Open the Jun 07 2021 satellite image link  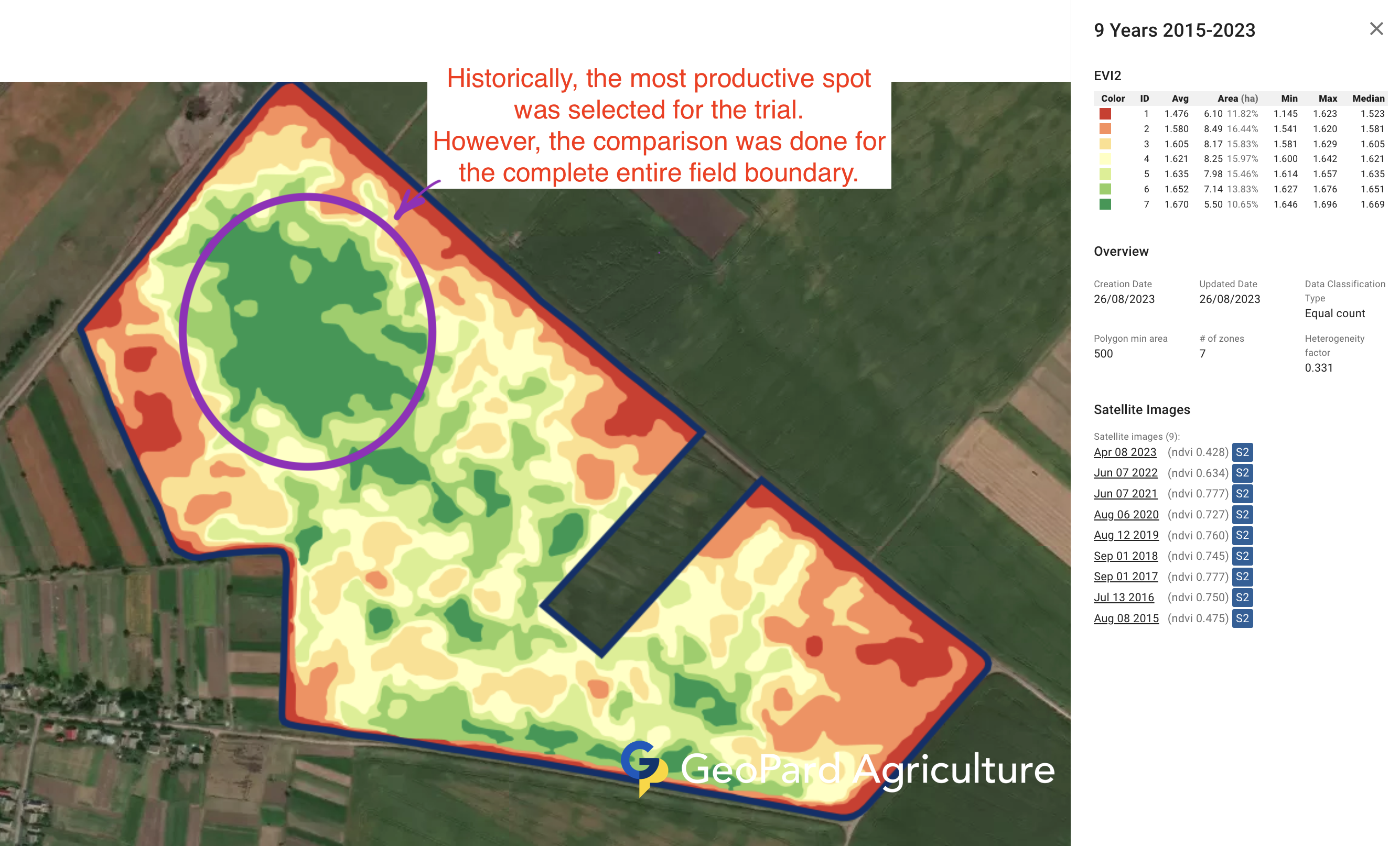tap(1125, 494)
